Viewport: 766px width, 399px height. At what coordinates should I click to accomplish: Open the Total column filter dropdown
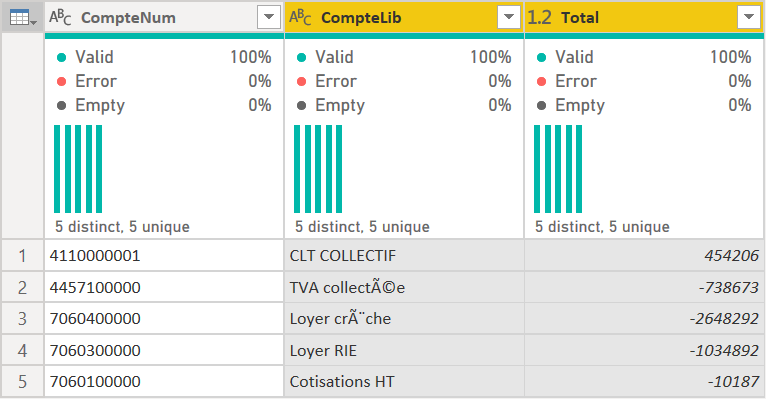(748, 17)
